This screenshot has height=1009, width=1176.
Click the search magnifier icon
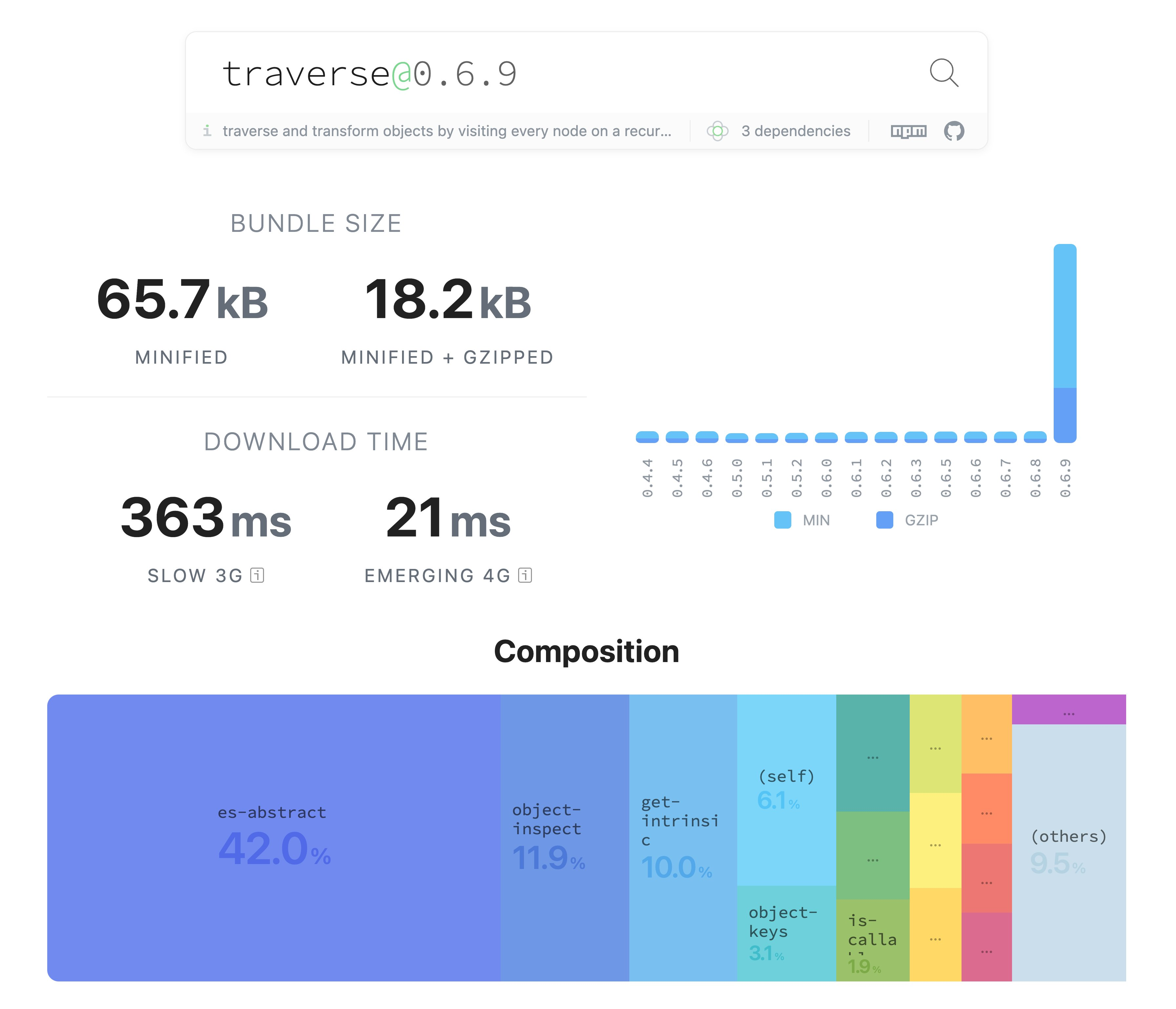click(x=944, y=73)
